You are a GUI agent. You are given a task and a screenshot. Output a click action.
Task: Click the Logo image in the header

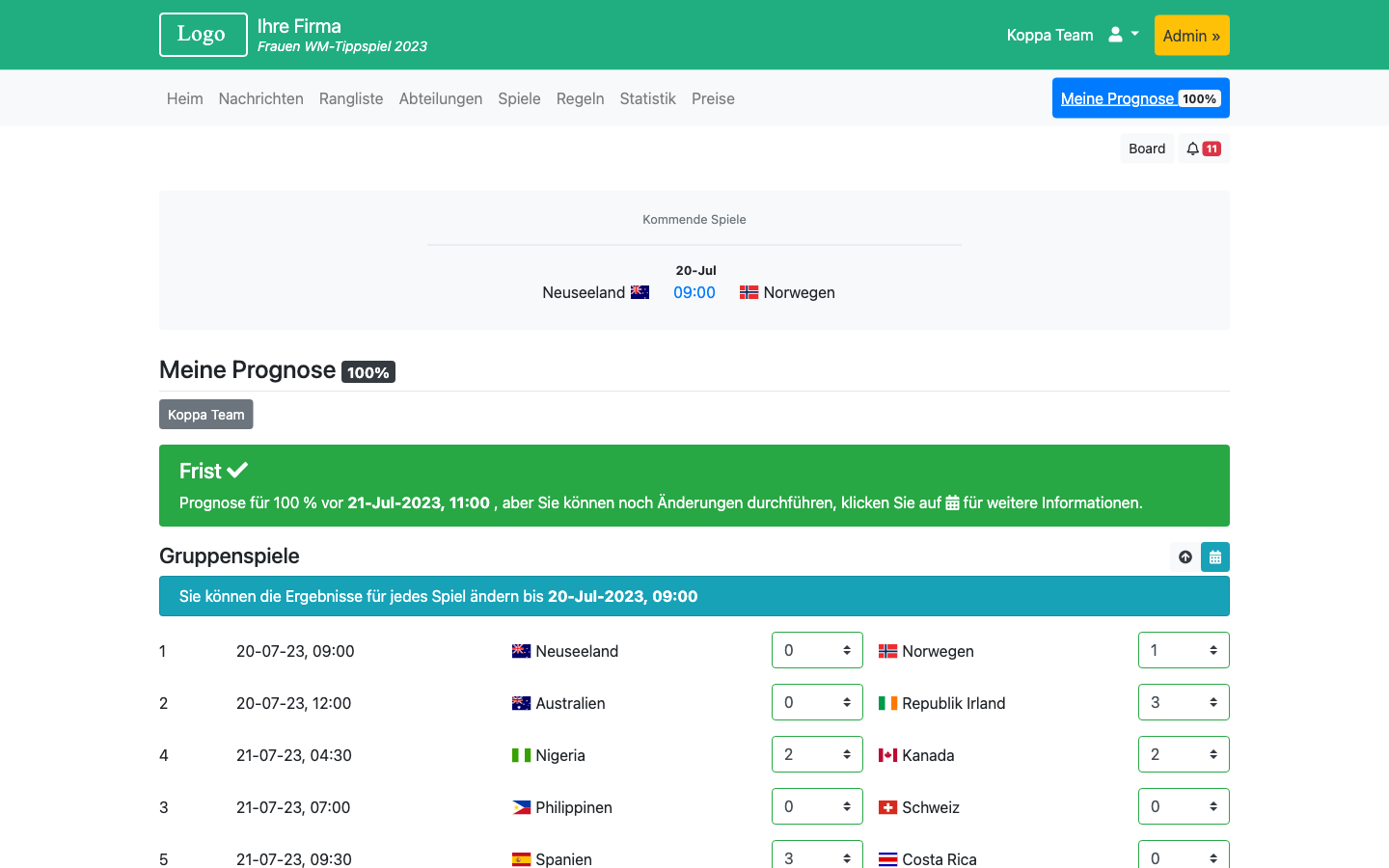(x=204, y=35)
